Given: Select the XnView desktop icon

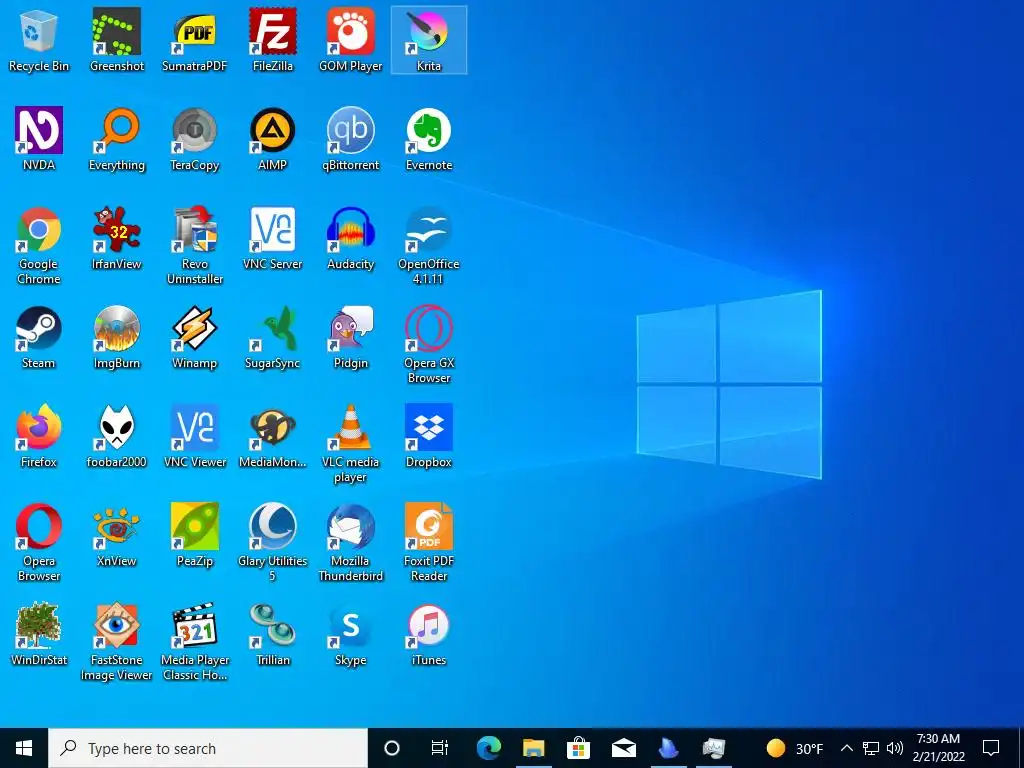Looking at the screenshot, I should click(117, 536).
